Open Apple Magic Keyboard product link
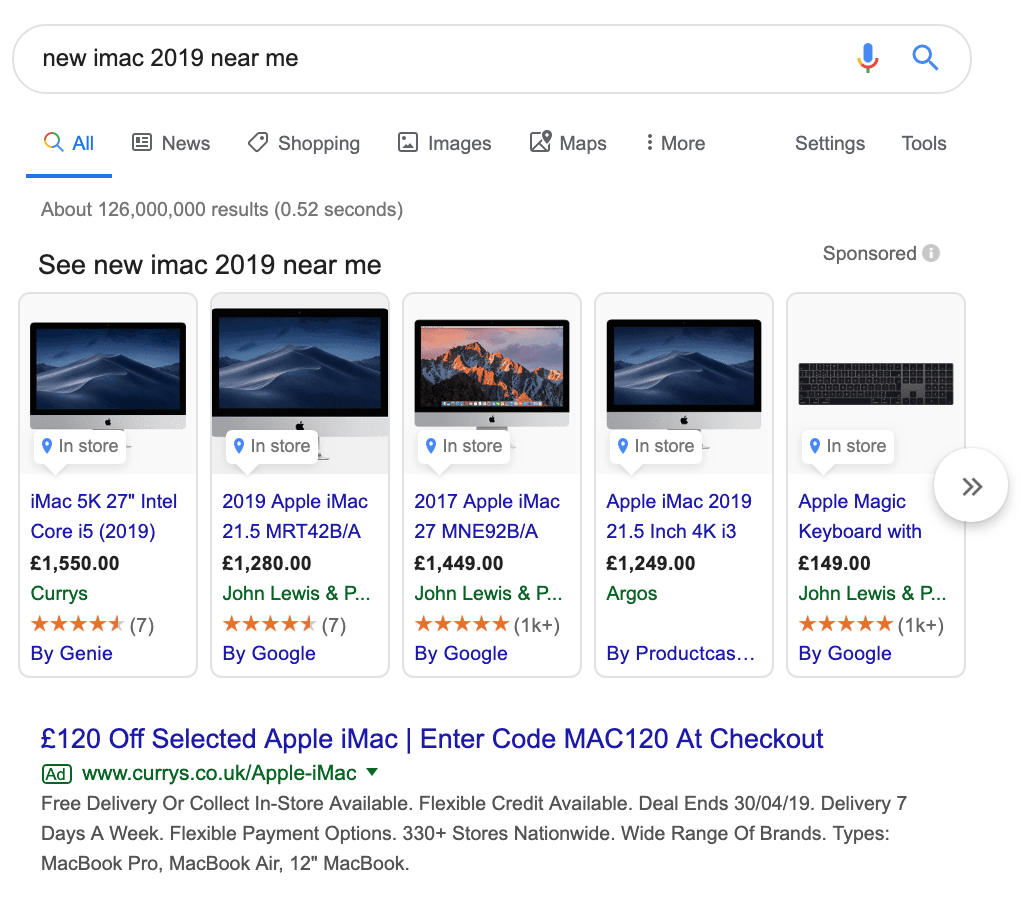Screen dimensions: 1032x900 coord(860,516)
